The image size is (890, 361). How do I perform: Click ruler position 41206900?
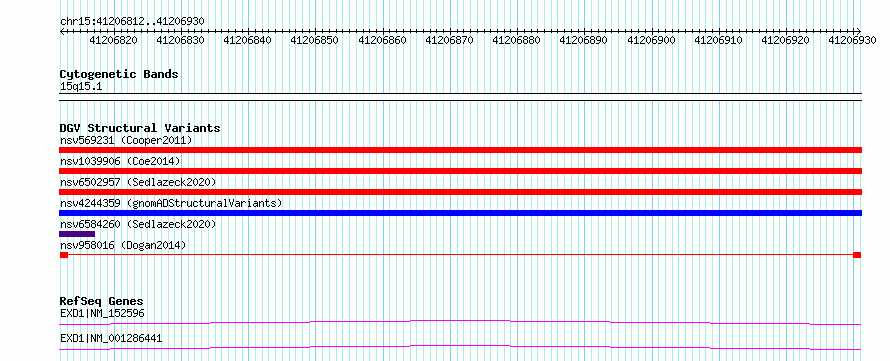point(651,40)
